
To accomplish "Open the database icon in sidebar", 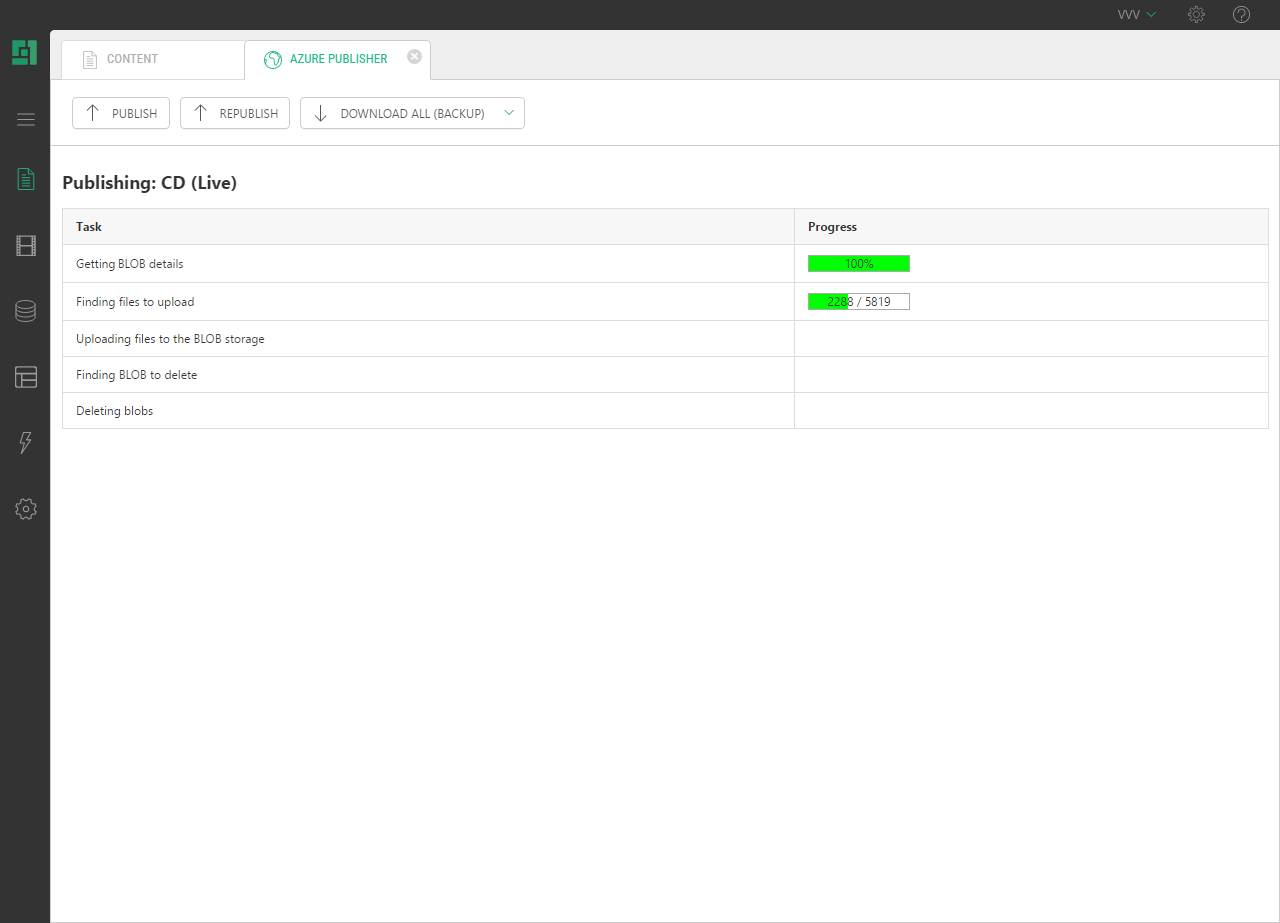I will tap(26, 311).
